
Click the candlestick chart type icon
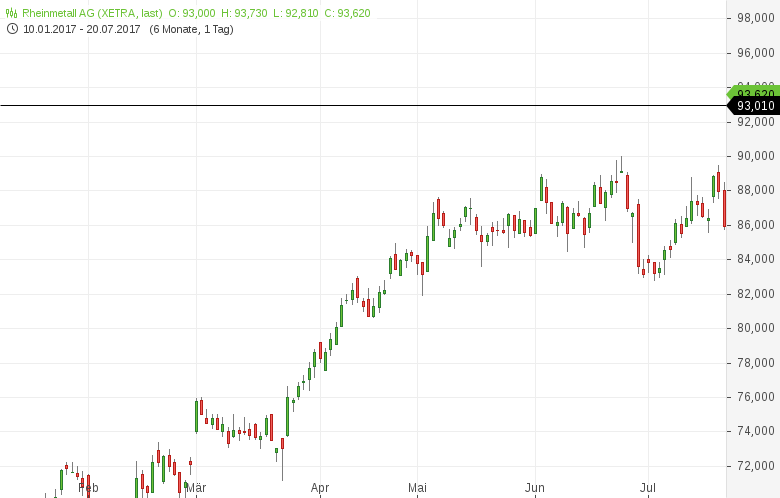click(11, 13)
